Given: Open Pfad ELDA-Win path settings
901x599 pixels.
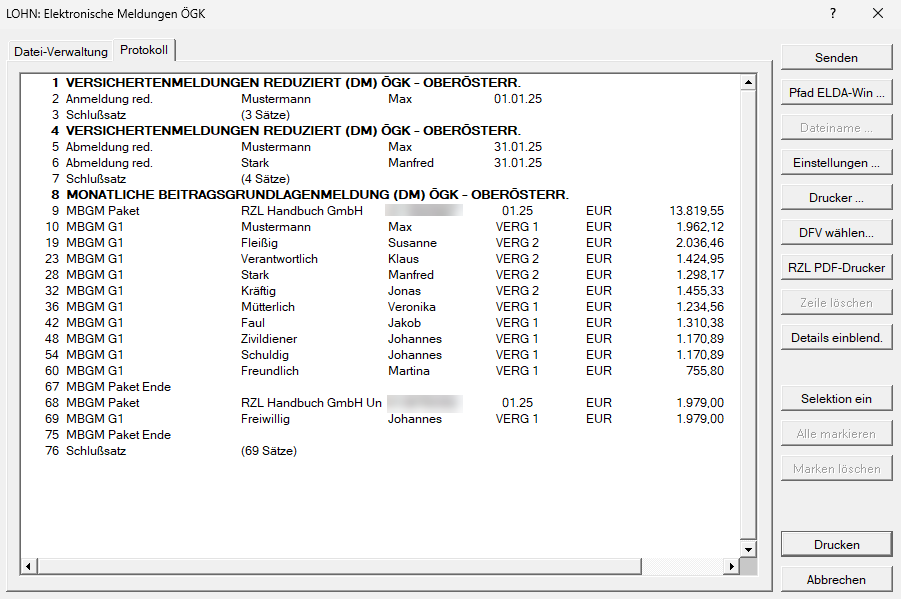Looking at the screenshot, I should [836, 93].
